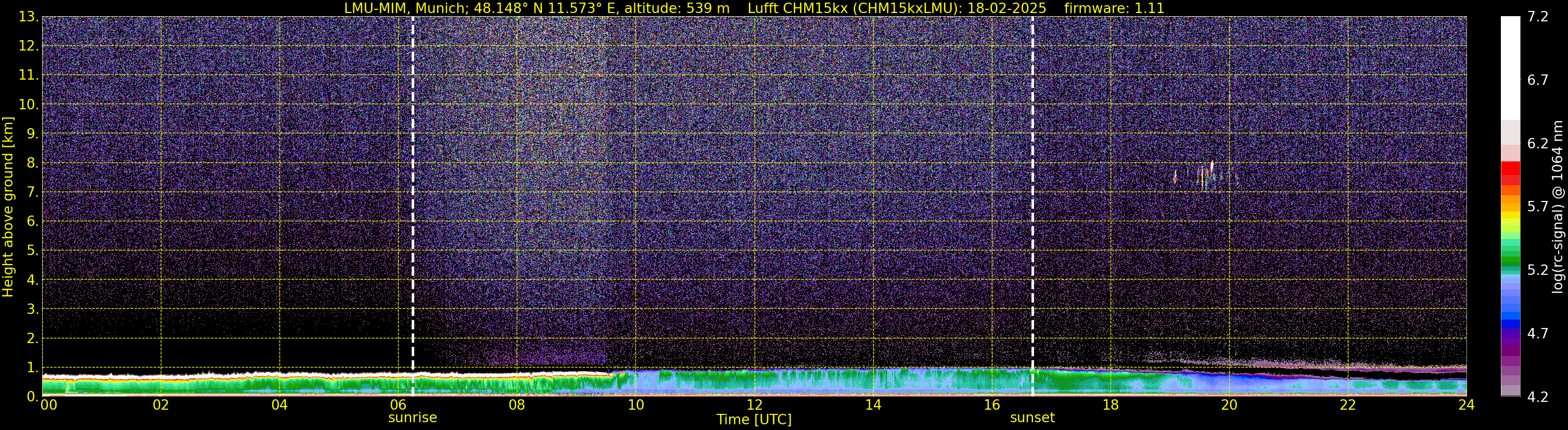Click the y-axis tick label "3."
The width and height of the screenshot is (1568, 430).
pos(32,309)
